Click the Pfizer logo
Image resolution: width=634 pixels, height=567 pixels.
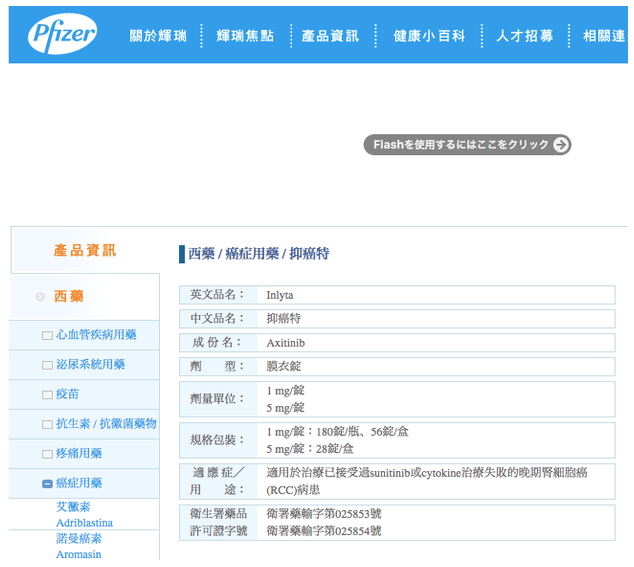coord(62,34)
